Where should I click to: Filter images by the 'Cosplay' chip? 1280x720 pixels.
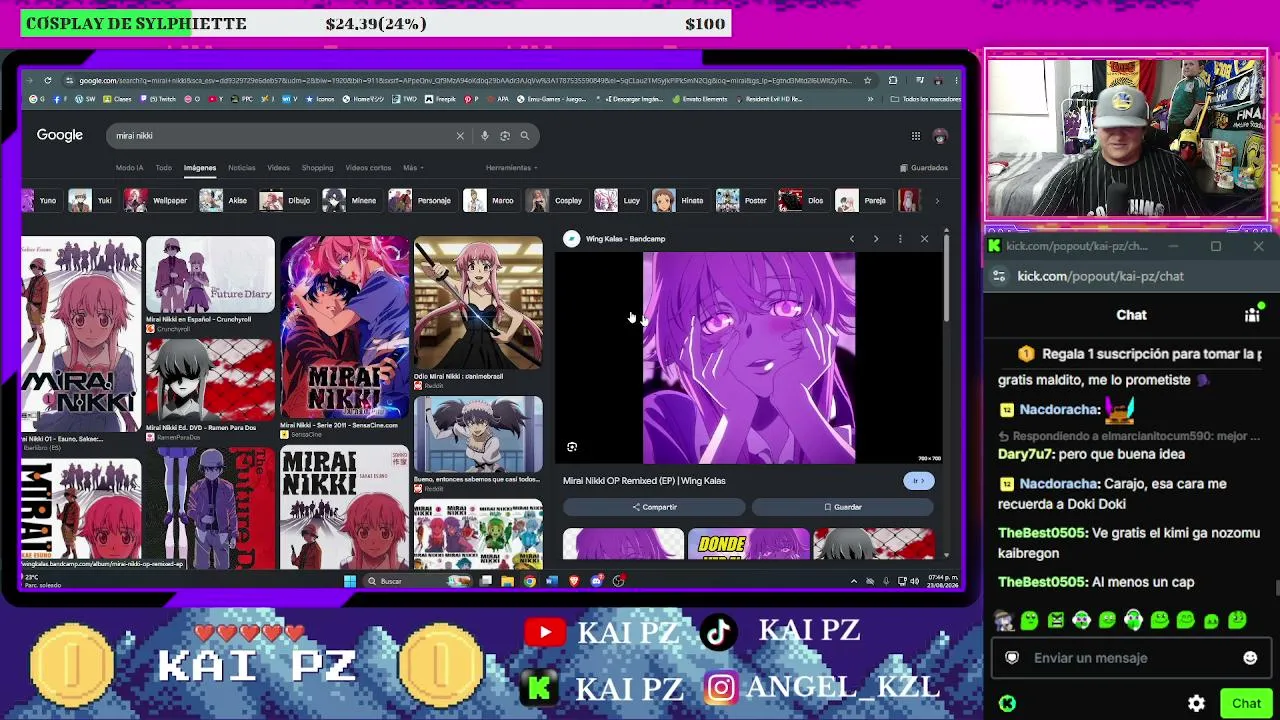click(555, 201)
